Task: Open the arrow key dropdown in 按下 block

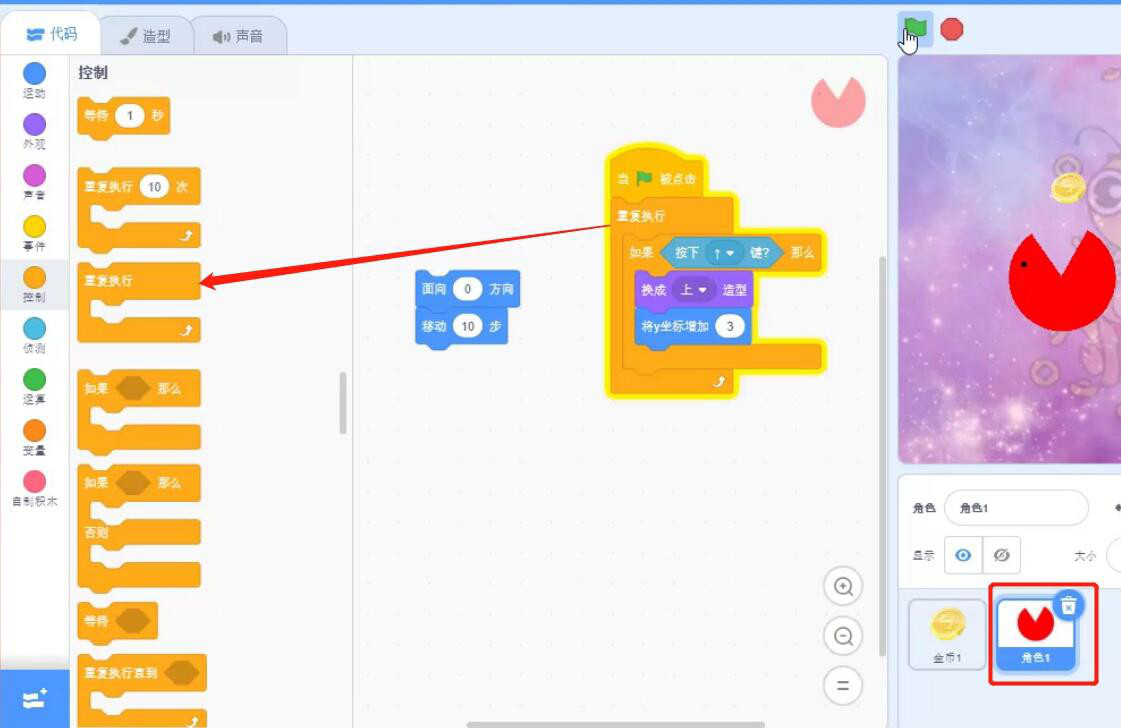Action: click(x=722, y=253)
